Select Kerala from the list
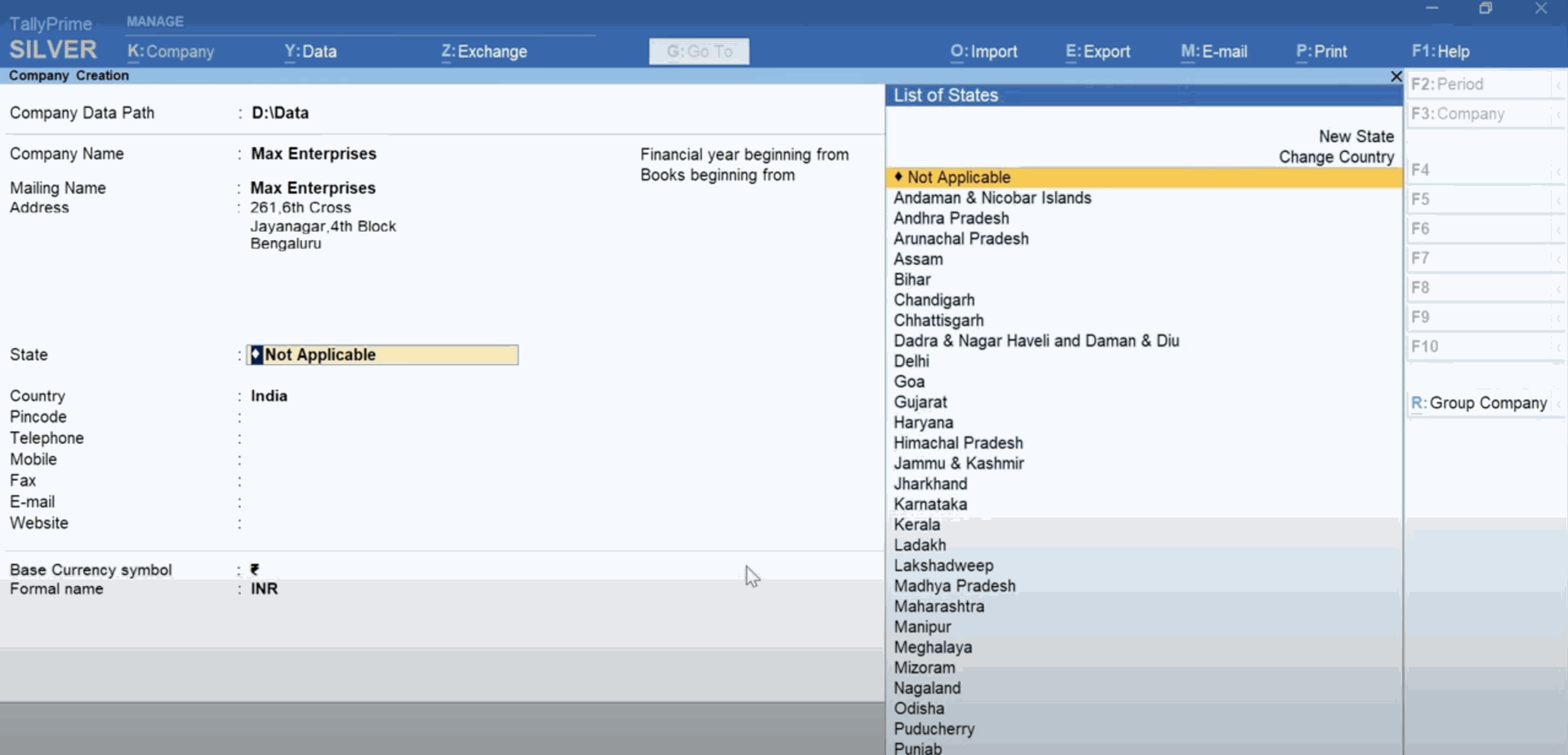The width and height of the screenshot is (1568, 755). tap(917, 524)
